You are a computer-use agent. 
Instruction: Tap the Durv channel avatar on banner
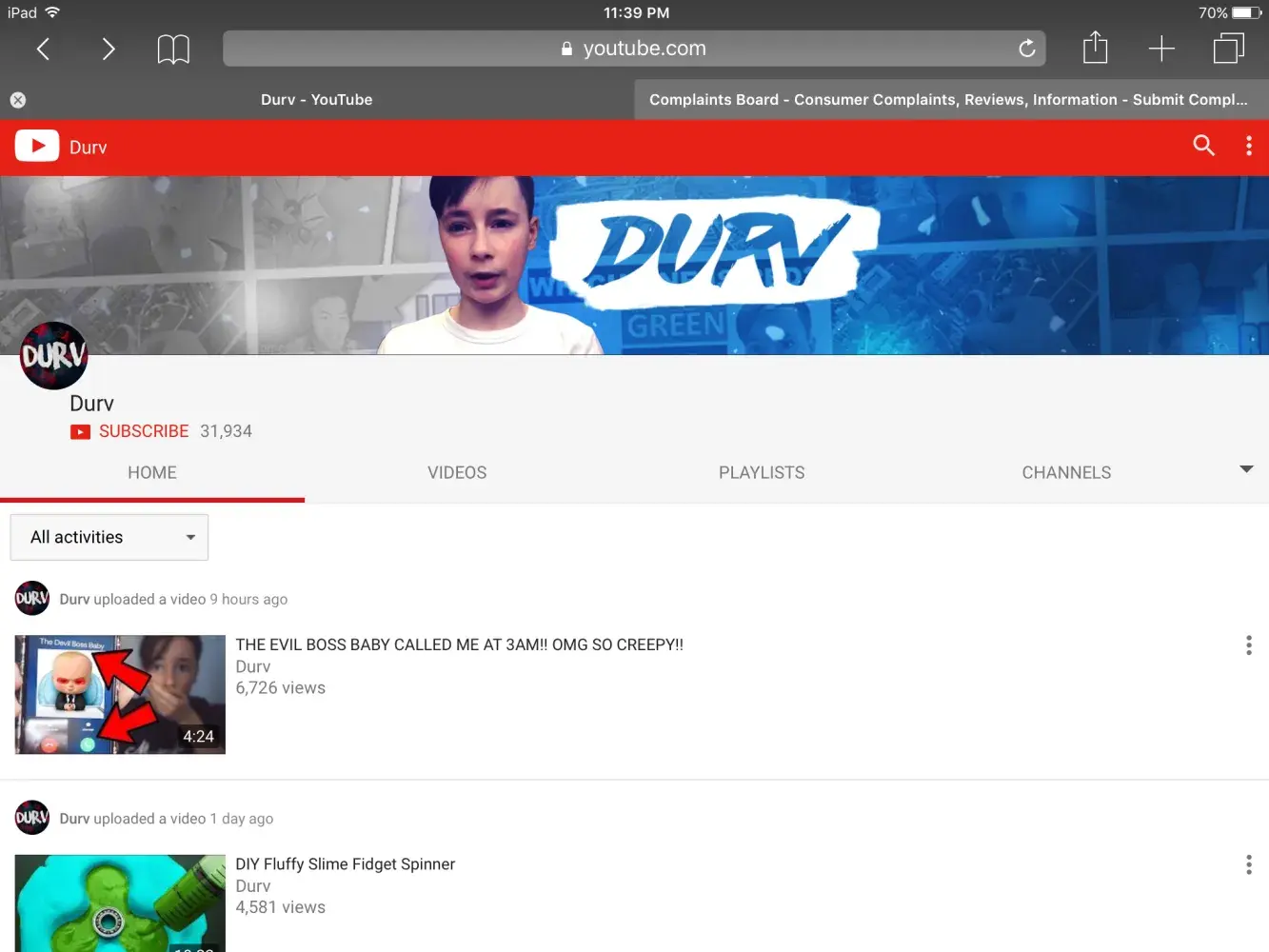click(54, 356)
